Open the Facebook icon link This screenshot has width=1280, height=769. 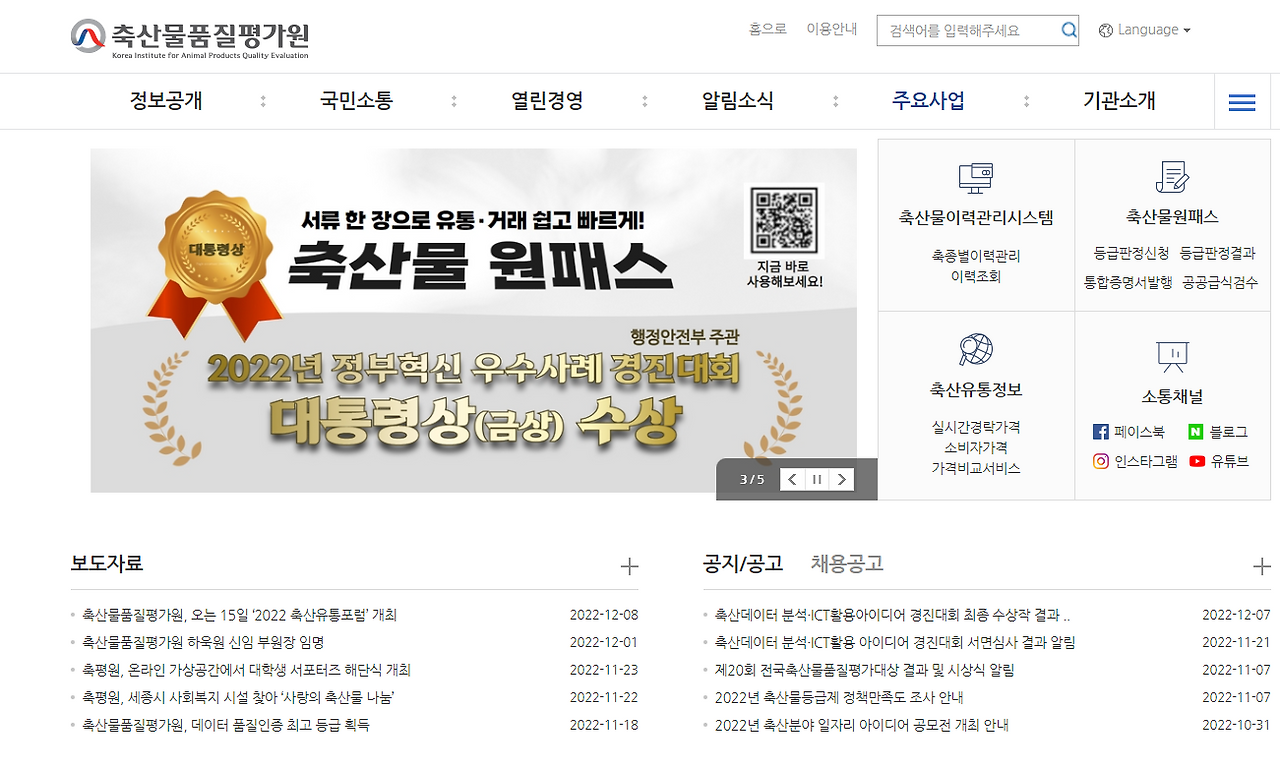tap(1101, 432)
